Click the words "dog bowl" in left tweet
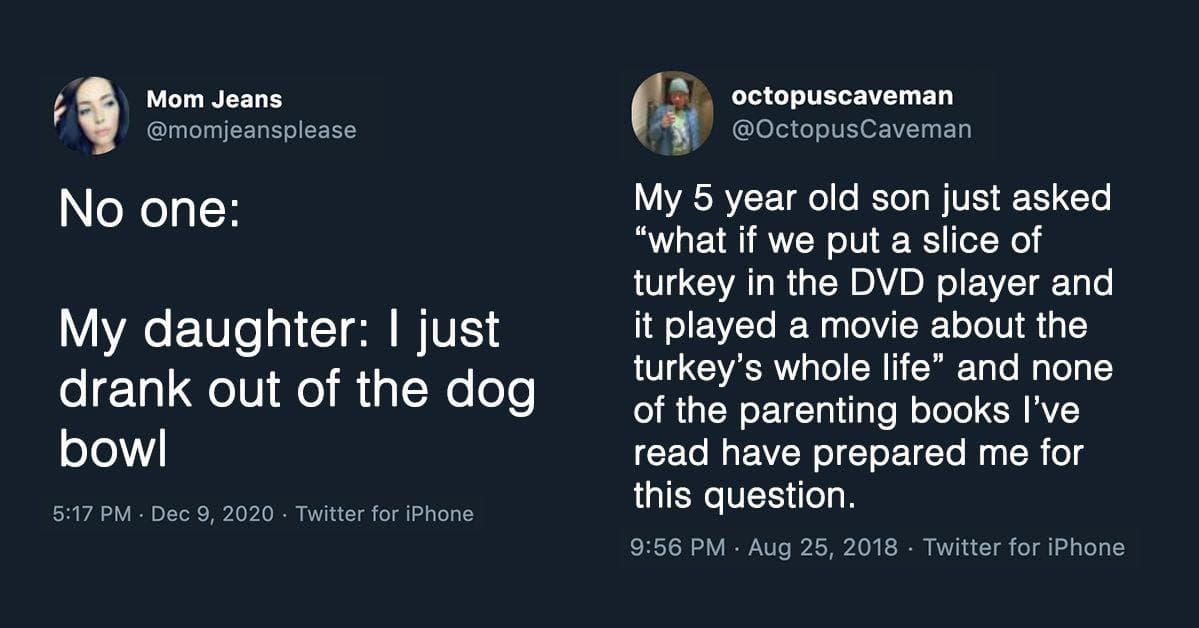 298,420
